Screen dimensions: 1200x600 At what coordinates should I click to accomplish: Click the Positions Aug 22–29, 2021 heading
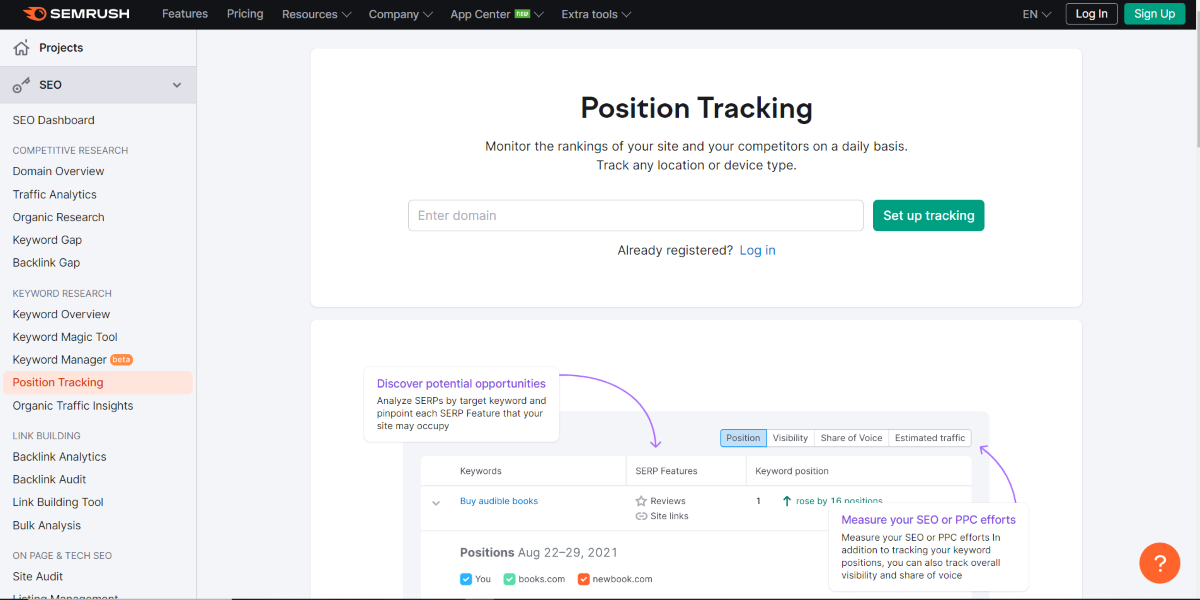tap(539, 552)
